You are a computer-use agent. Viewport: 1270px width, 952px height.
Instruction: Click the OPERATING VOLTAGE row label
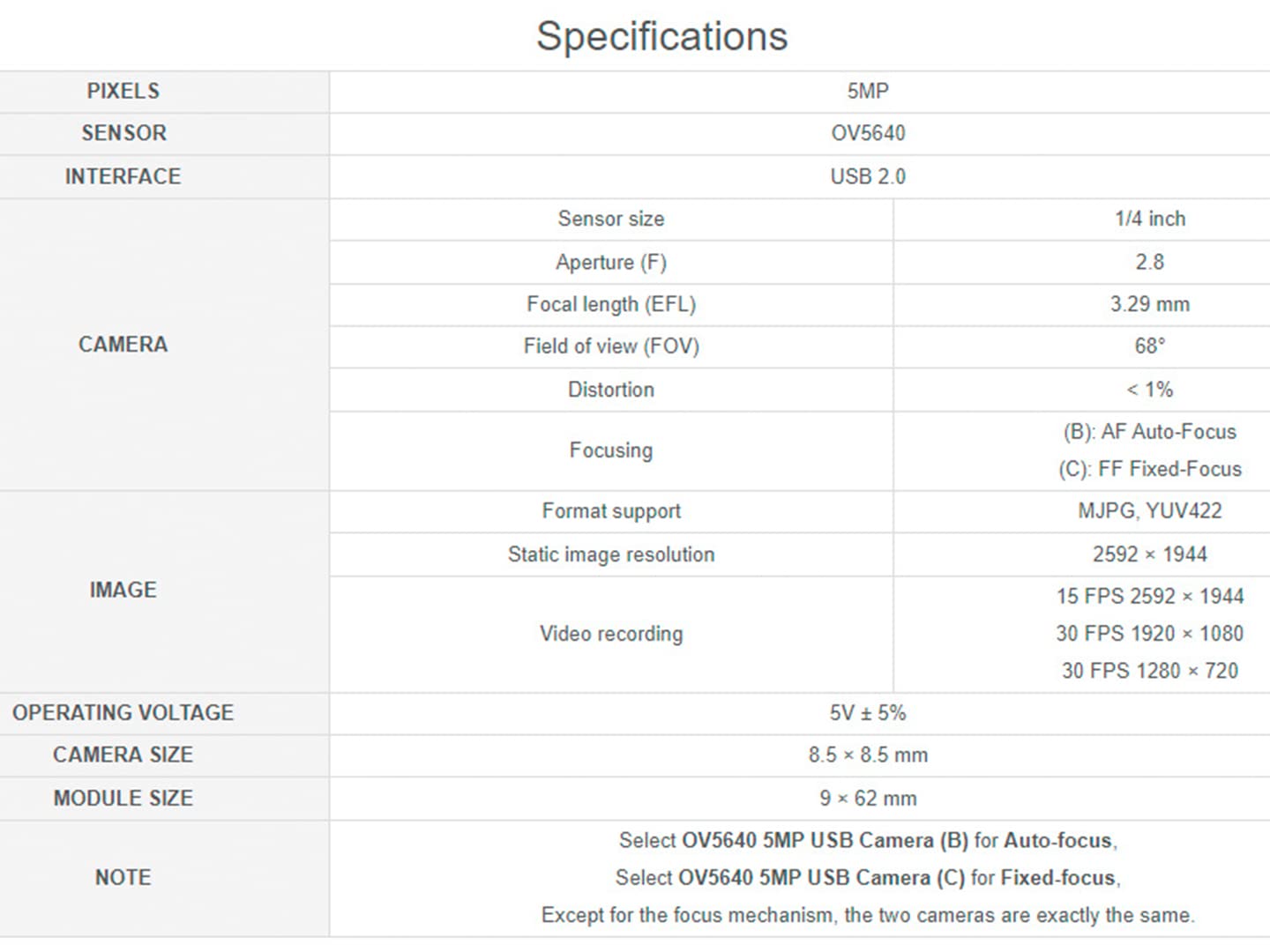[123, 712]
